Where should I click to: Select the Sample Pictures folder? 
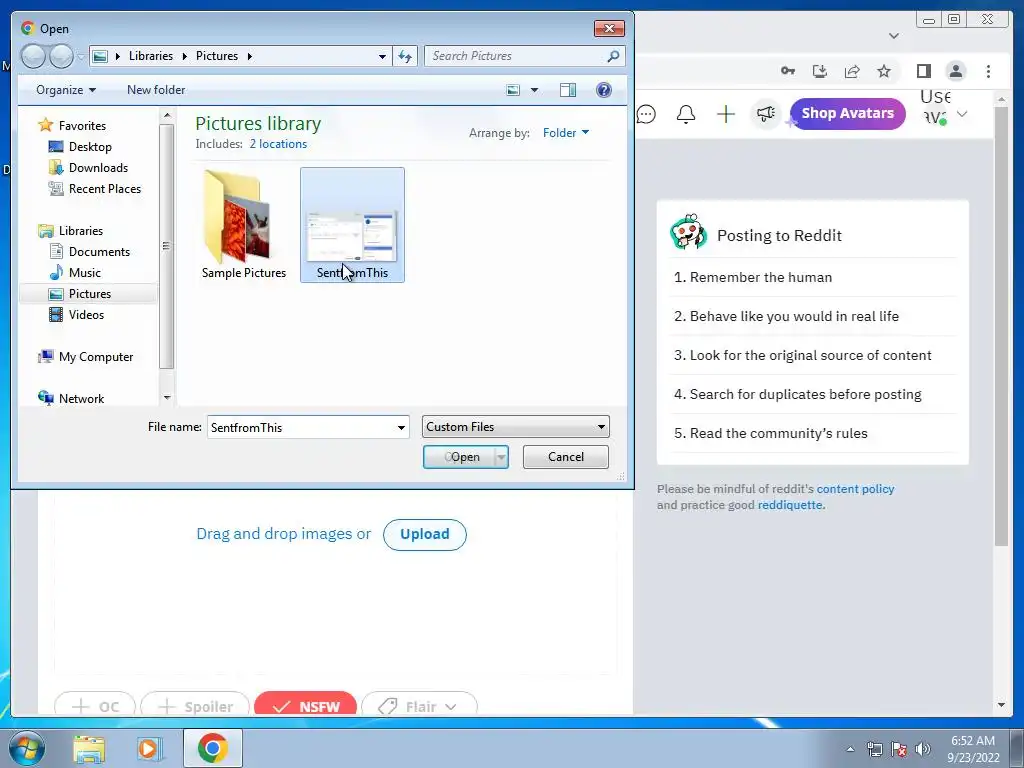[244, 225]
